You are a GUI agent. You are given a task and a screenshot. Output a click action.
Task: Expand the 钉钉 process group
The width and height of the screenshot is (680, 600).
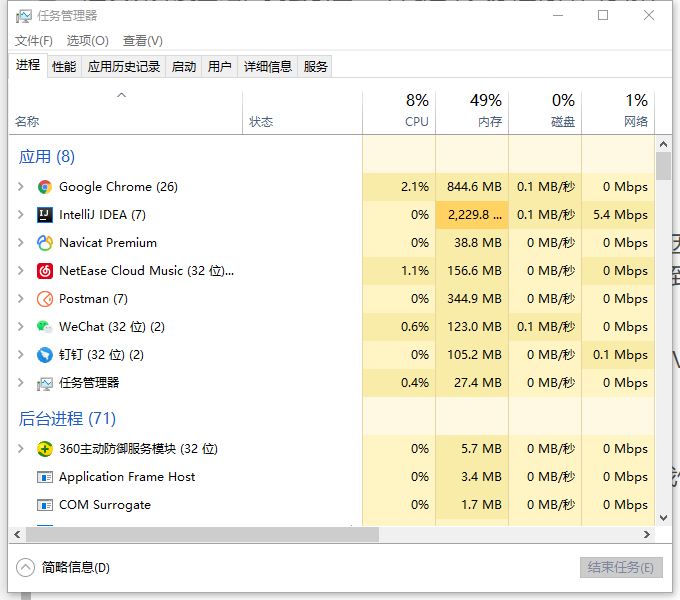tap(20, 355)
